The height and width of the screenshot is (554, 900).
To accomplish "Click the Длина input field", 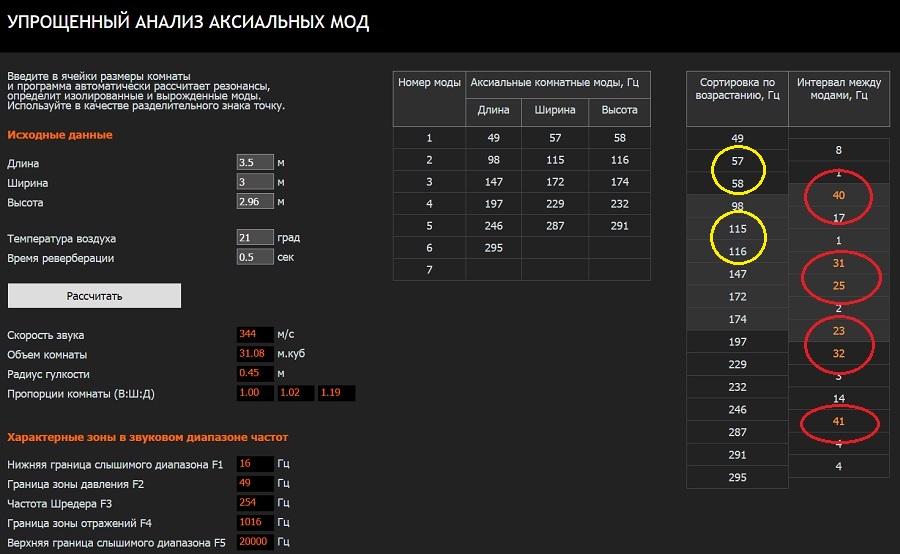I will 255,163.
